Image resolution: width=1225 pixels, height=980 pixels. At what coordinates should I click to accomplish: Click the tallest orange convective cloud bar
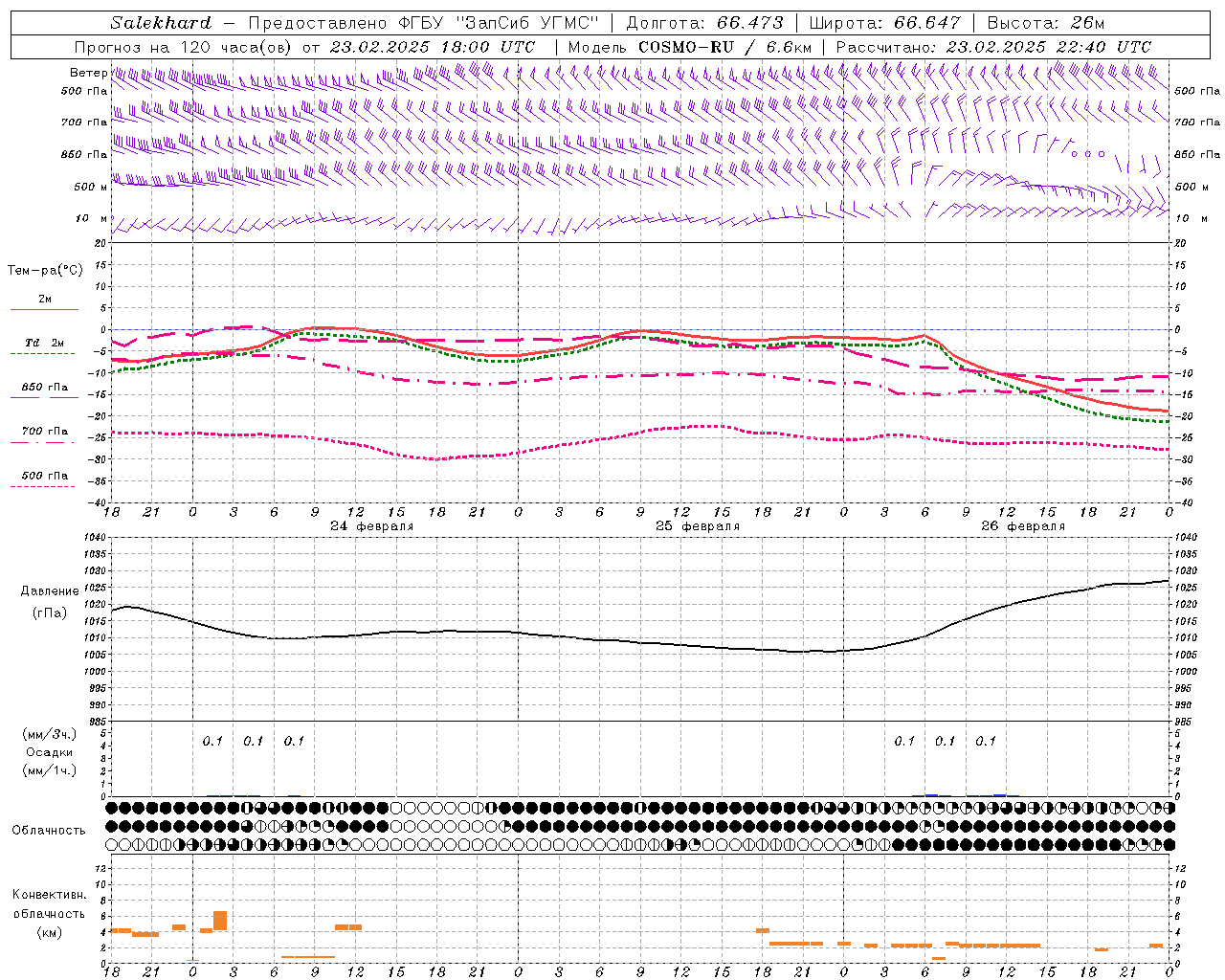click(220, 921)
